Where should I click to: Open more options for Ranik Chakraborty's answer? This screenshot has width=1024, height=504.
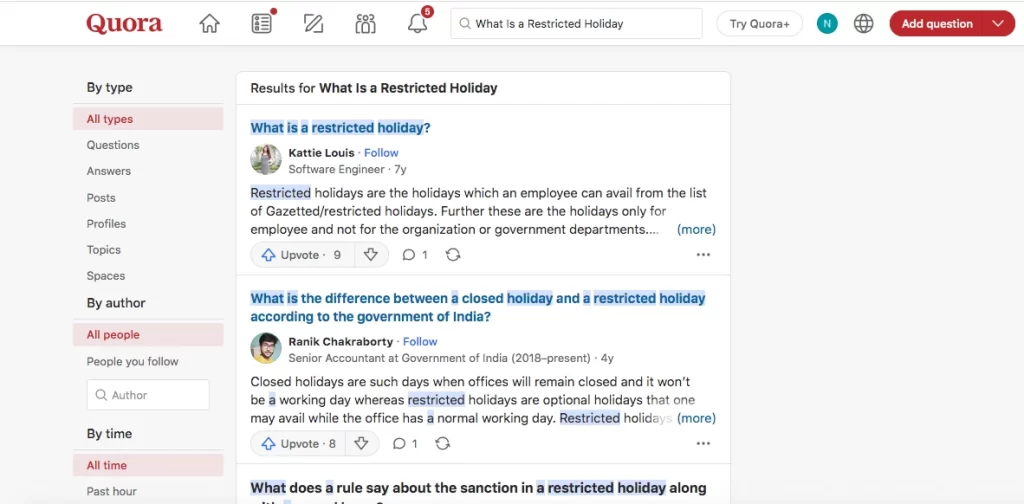click(703, 444)
